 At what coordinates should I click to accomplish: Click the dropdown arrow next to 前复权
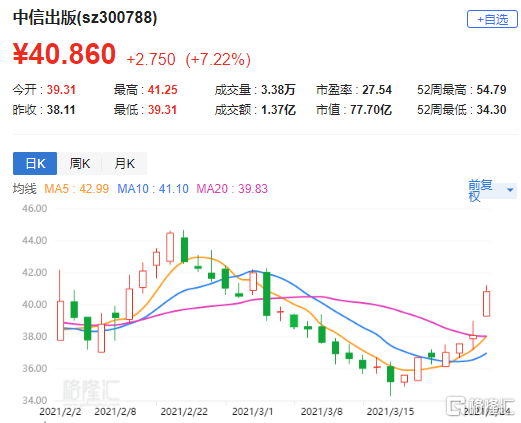[510, 190]
